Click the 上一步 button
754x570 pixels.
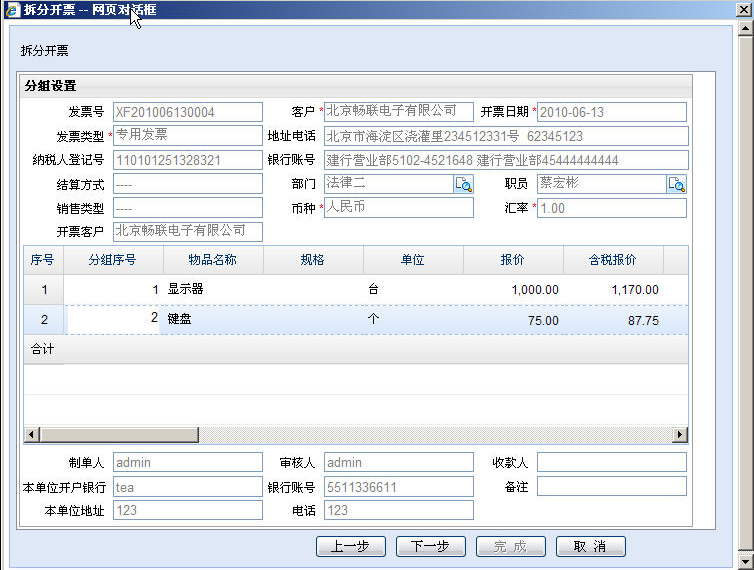pos(350,546)
